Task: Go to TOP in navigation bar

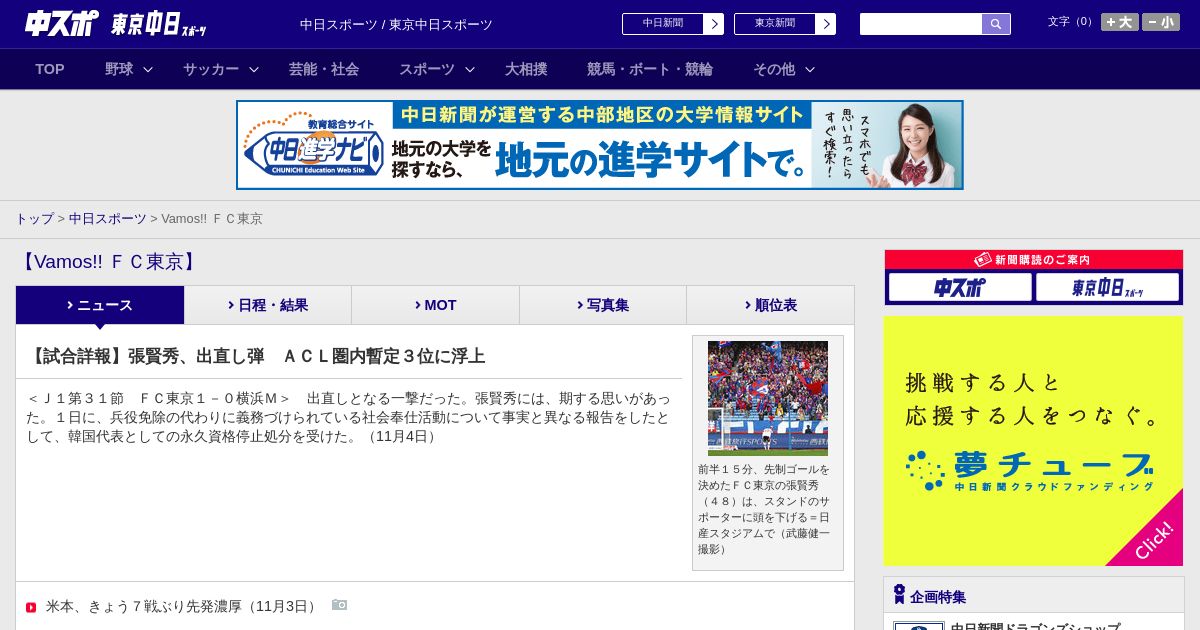Action: coord(50,69)
